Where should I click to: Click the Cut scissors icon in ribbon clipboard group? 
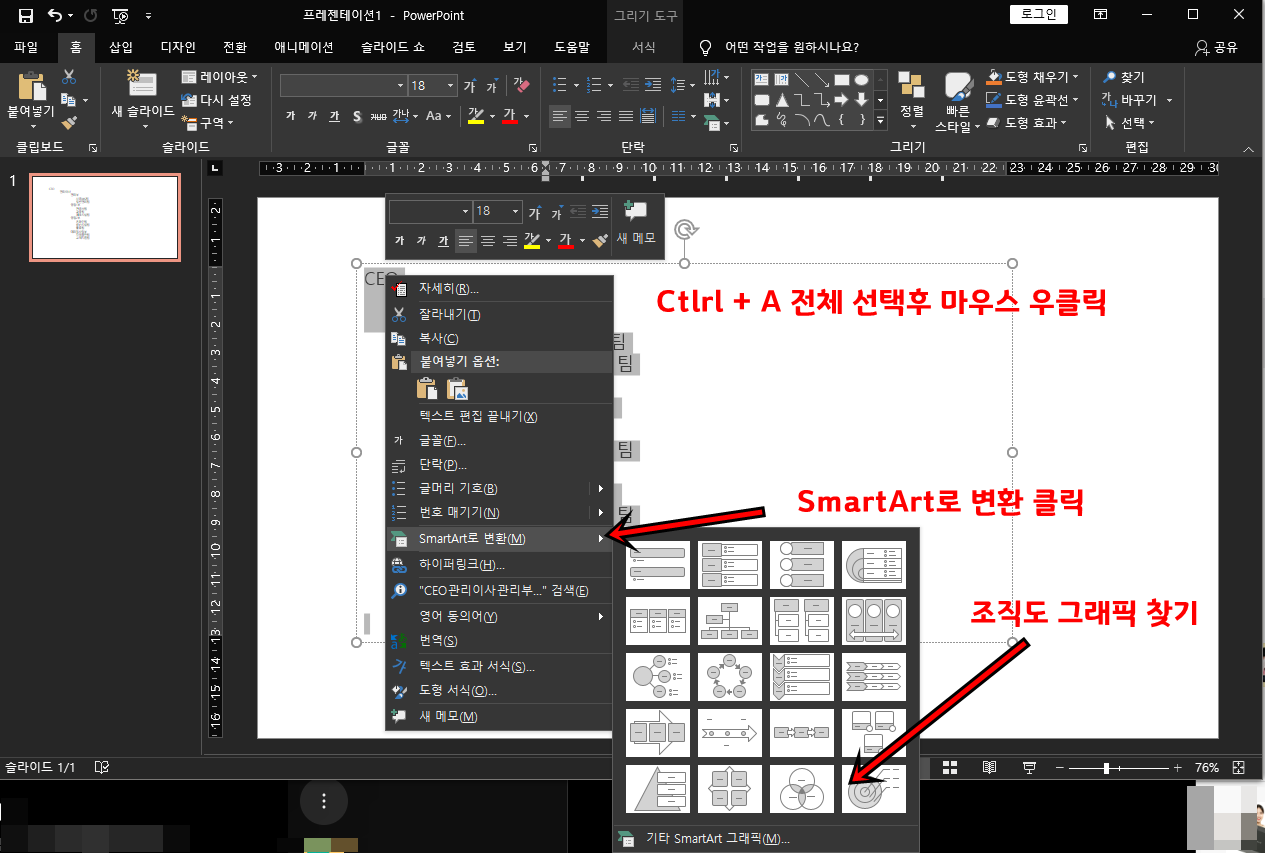pyautogui.click(x=69, y=77)
